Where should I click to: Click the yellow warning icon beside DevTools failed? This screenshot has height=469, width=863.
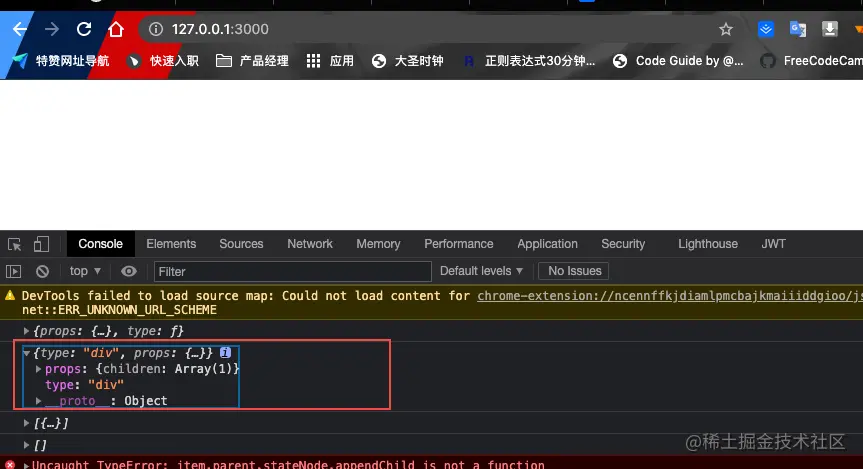coord(10,296)
